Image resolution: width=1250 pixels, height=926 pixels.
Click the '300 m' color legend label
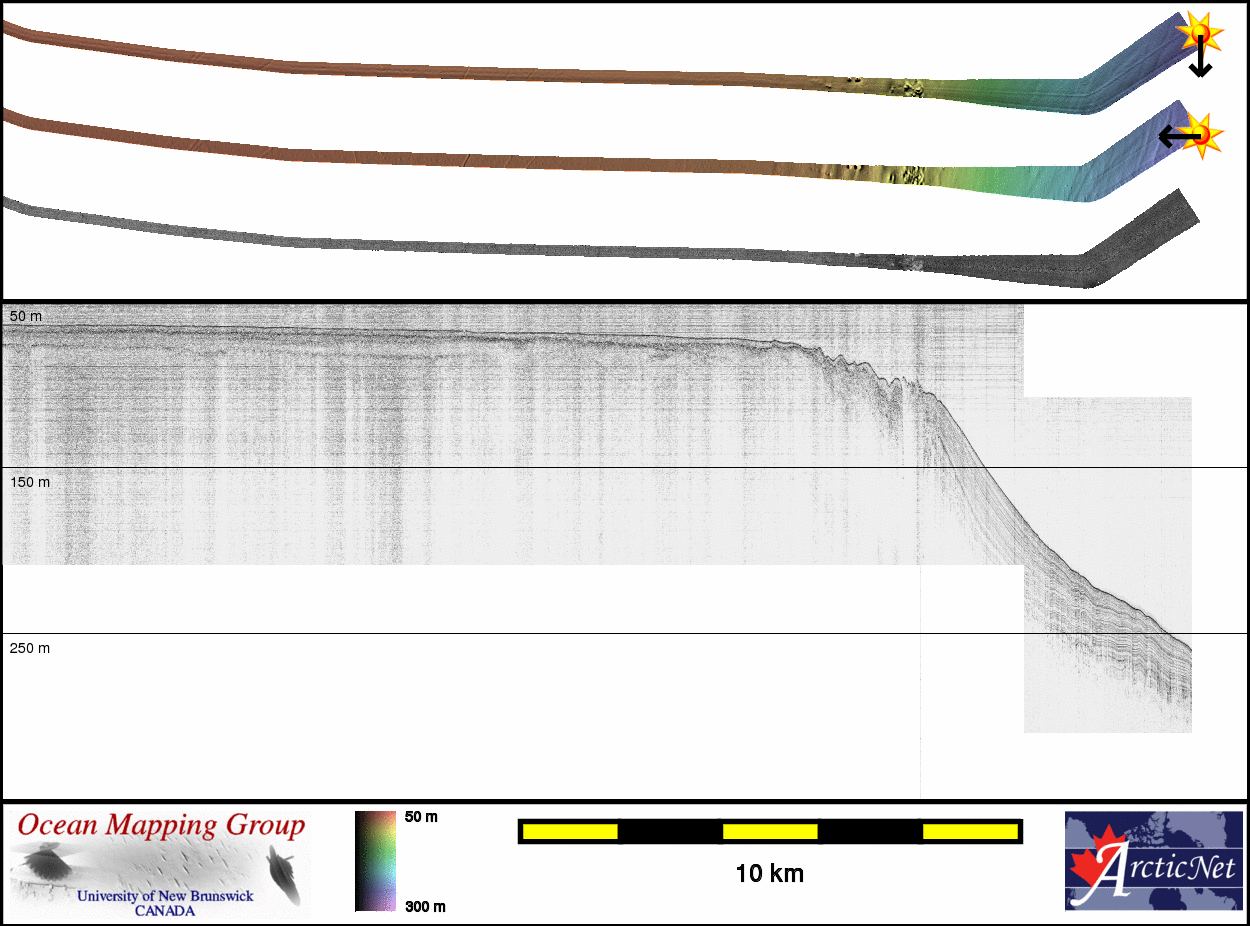tap(424, 906)
